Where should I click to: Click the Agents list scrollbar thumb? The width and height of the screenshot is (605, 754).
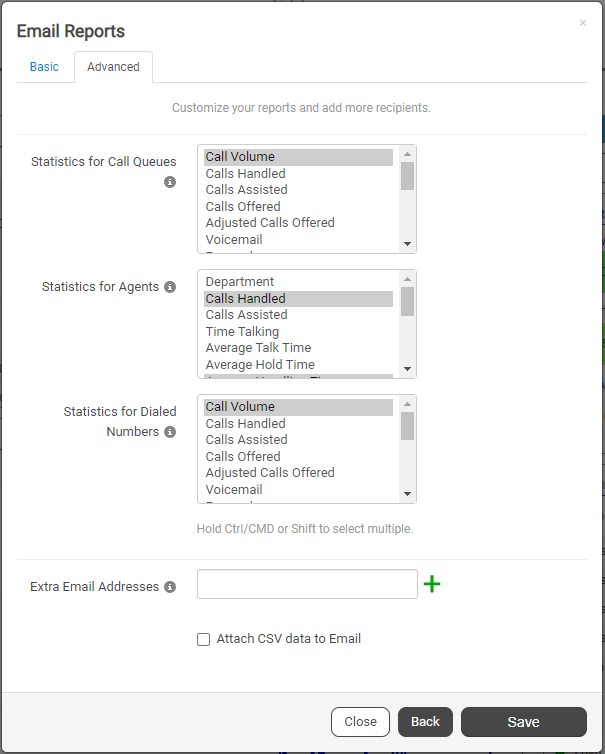click(407, 302)
